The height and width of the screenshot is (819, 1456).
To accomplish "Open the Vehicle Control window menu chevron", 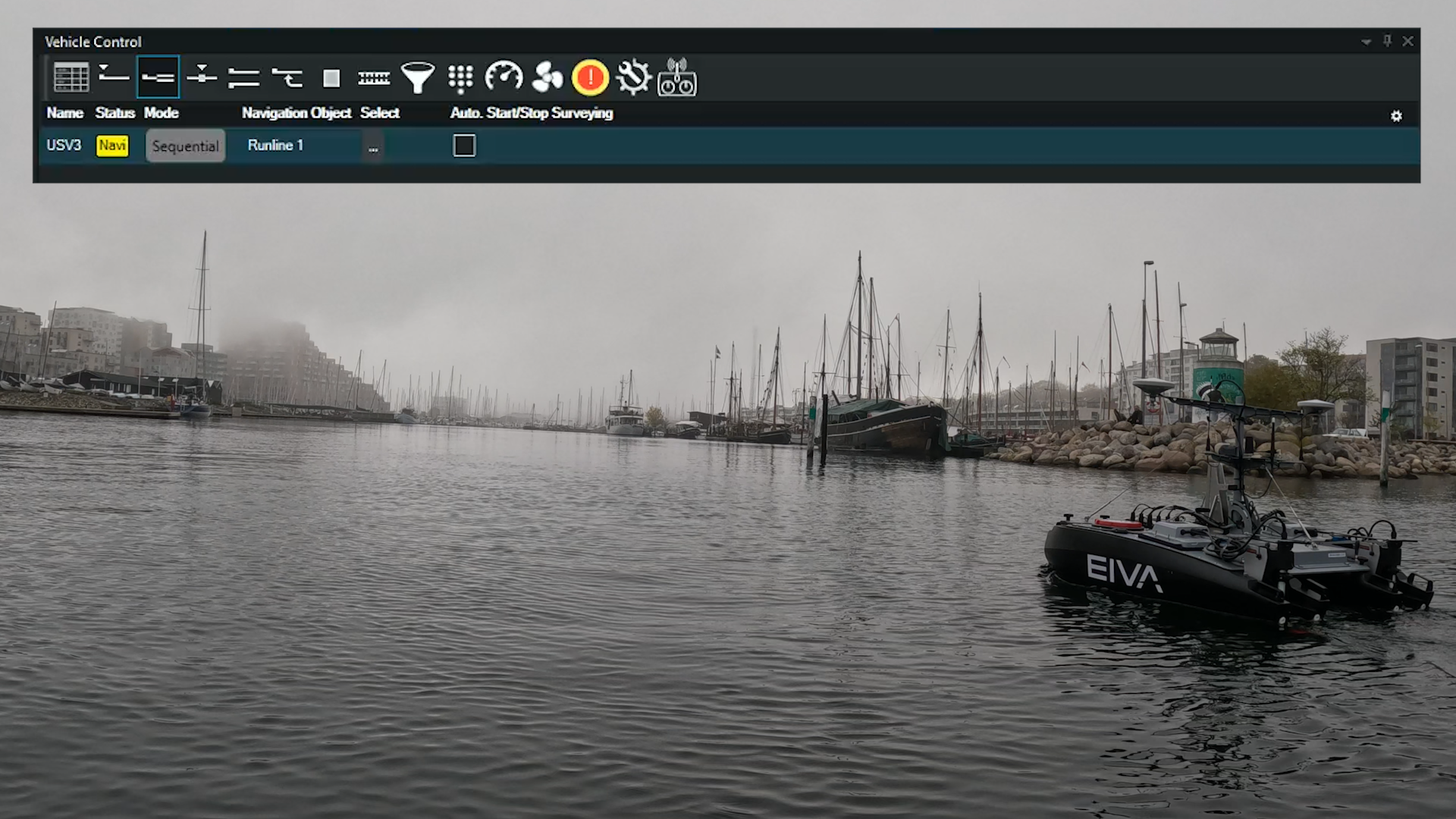I will point(1366,42).
